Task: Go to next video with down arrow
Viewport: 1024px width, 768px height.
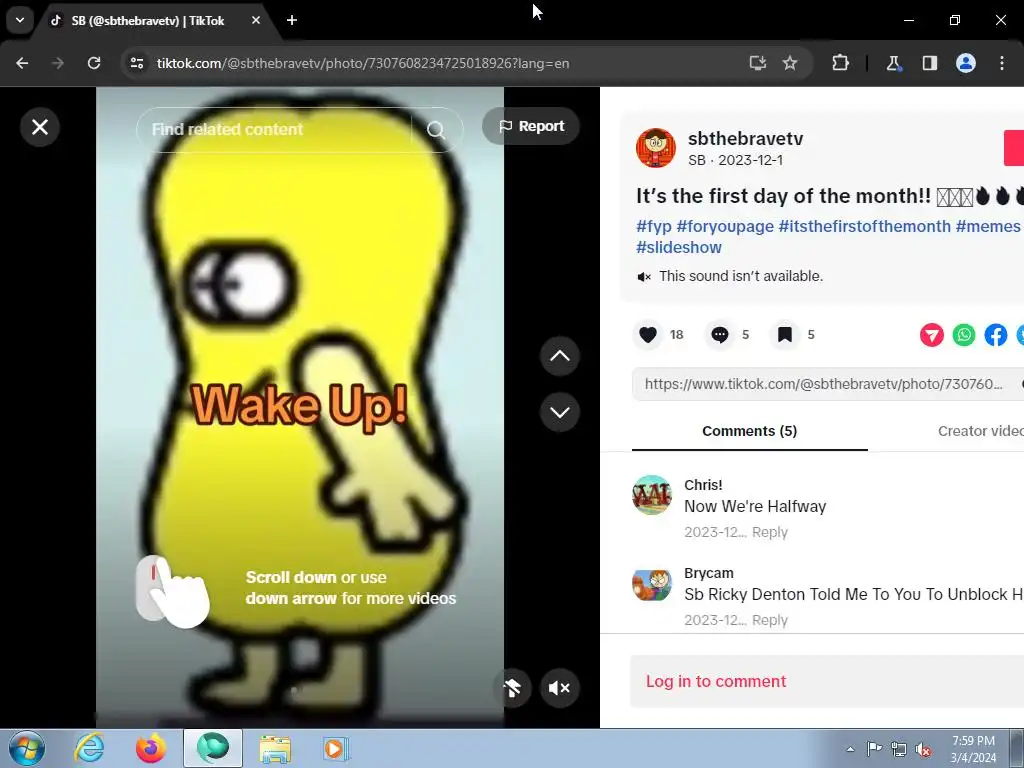Action: [560, 412]
